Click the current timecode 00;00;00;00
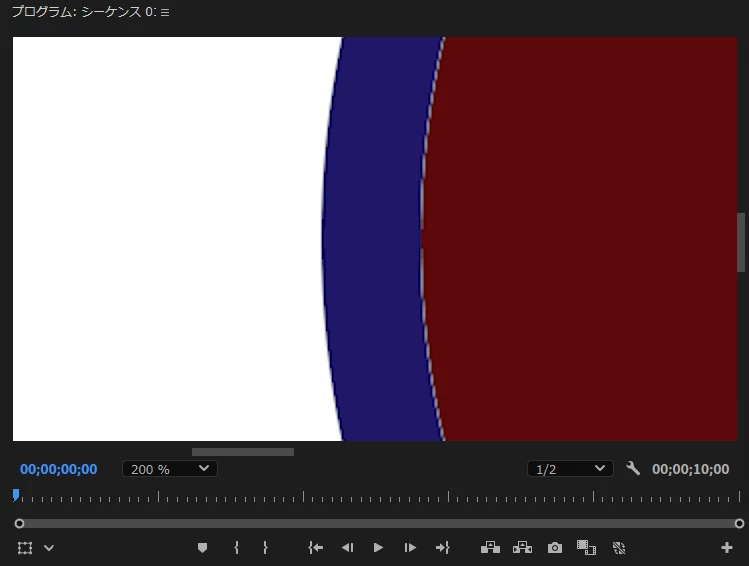This screenshot has height=566, width=749. [58, 469]
